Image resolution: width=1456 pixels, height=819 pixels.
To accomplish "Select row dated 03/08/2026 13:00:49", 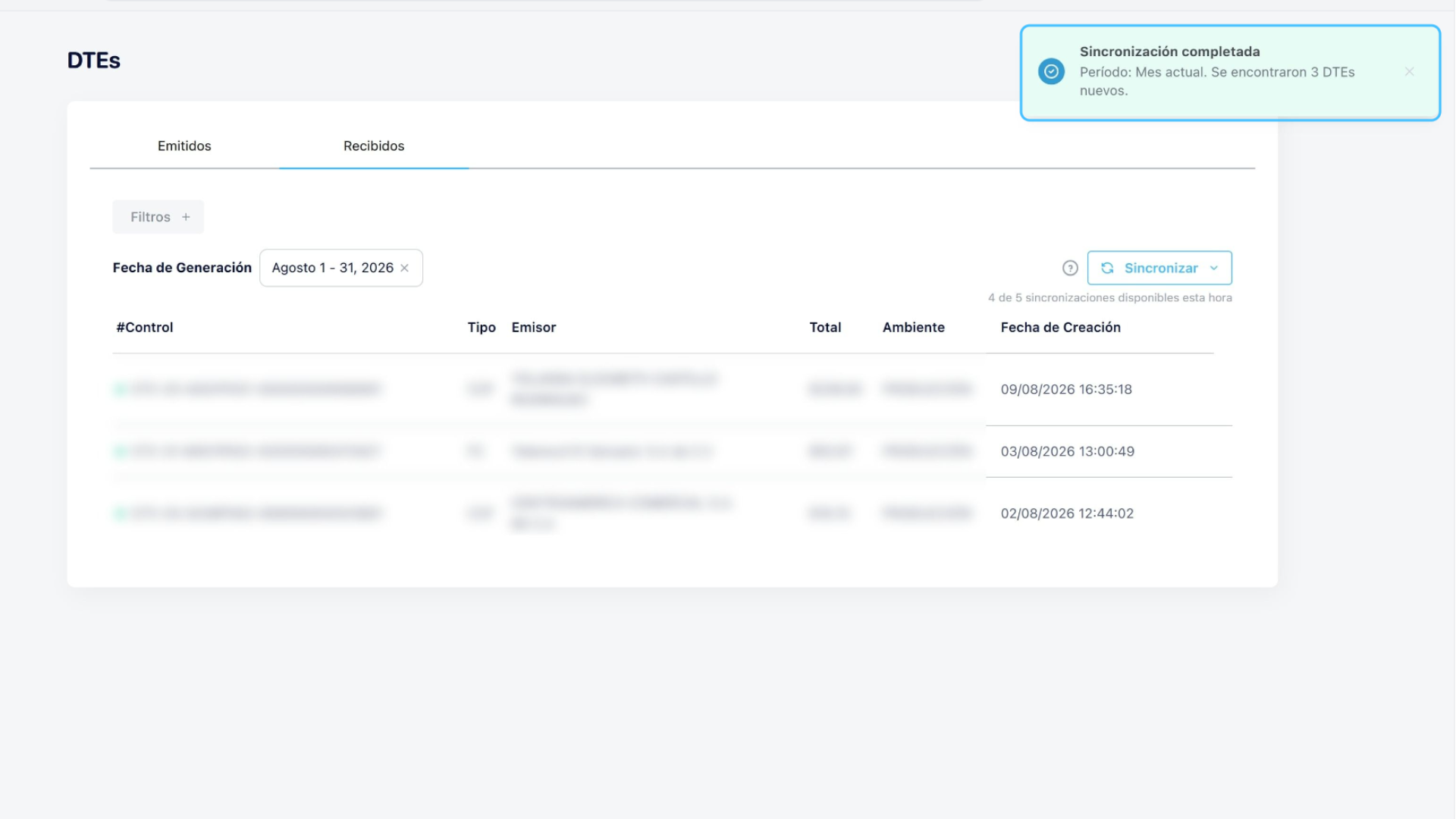I will coord(672,451).
